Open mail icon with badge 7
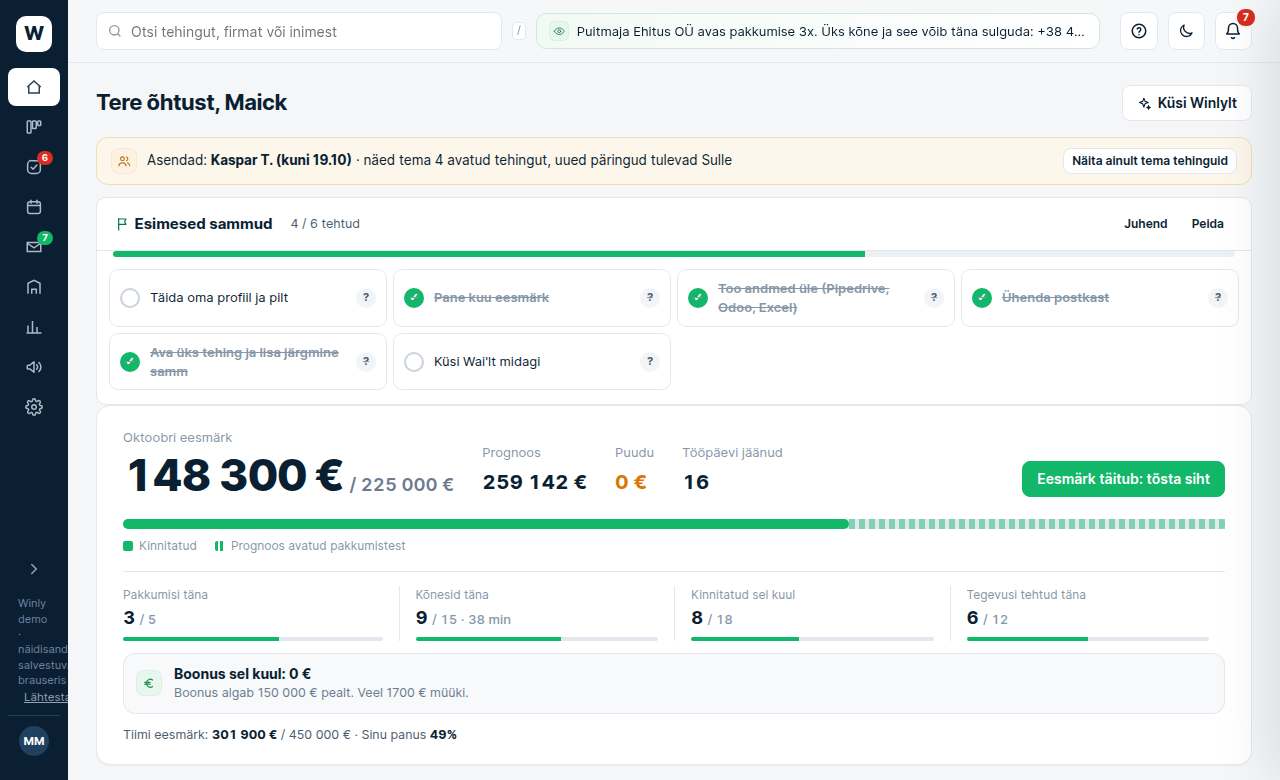Screen dimensions: 1280x780 (x=34, y=247)
